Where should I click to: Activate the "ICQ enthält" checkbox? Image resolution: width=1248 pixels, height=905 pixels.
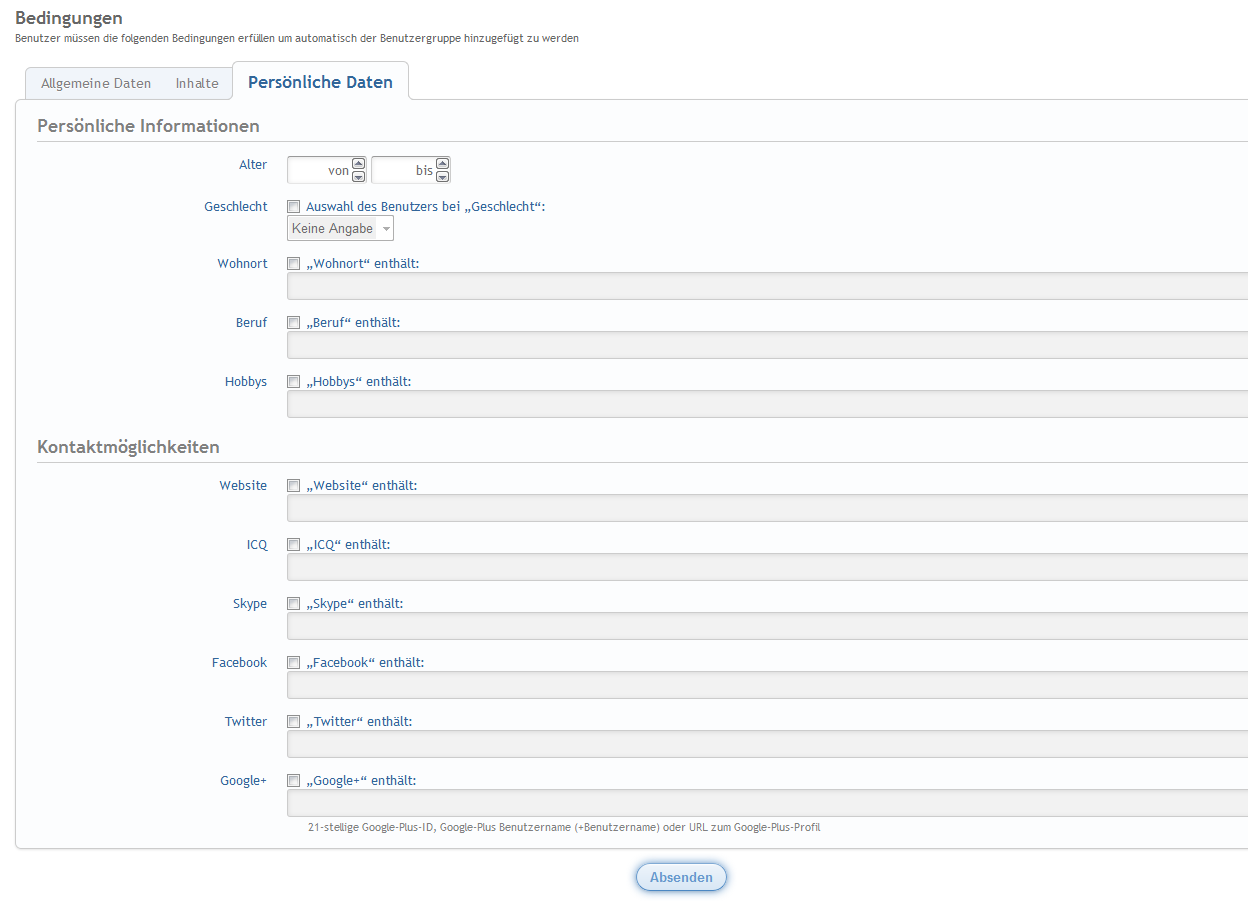pos(294,545)
